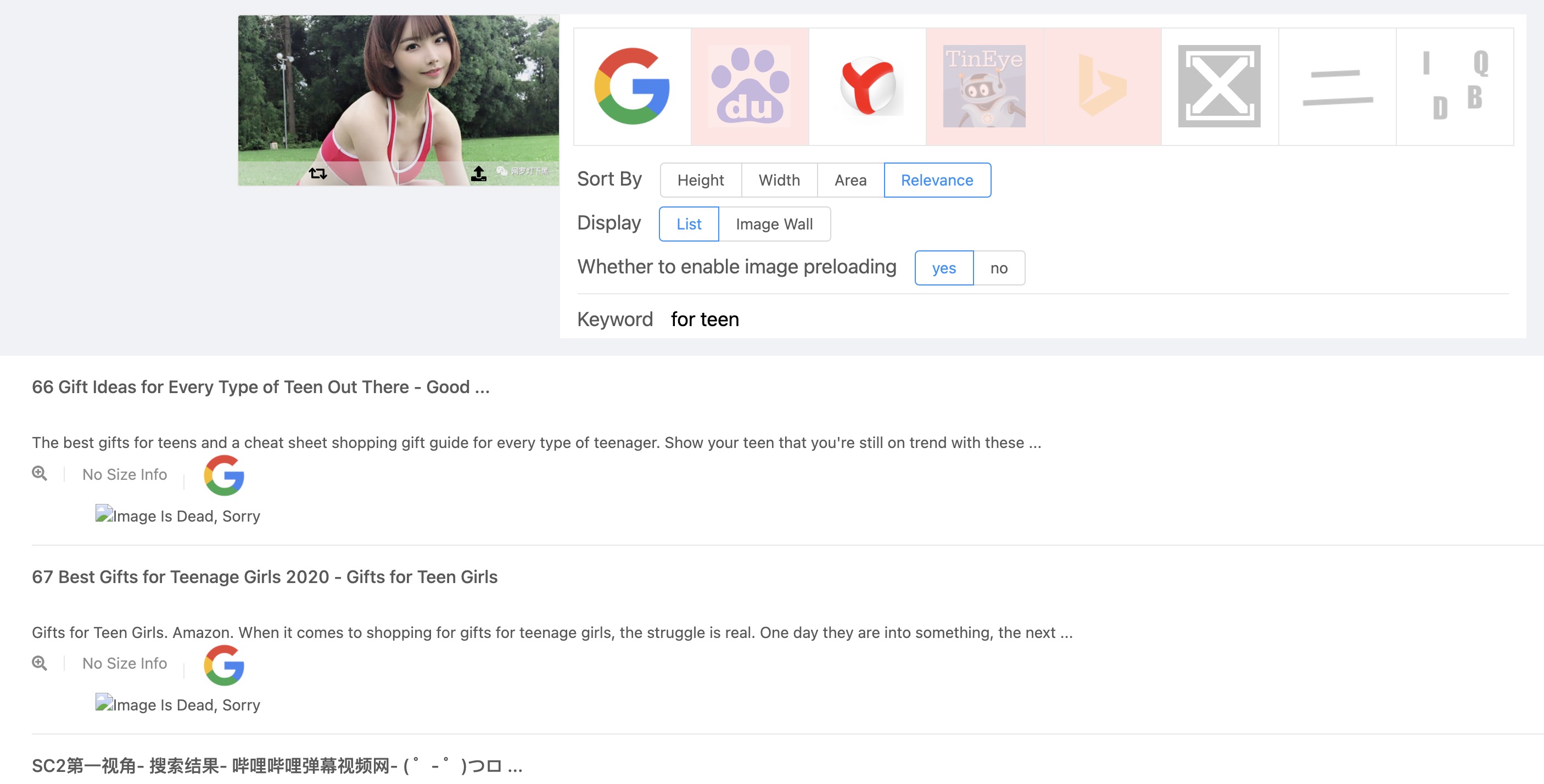Sort results by Width

[779, 180]
